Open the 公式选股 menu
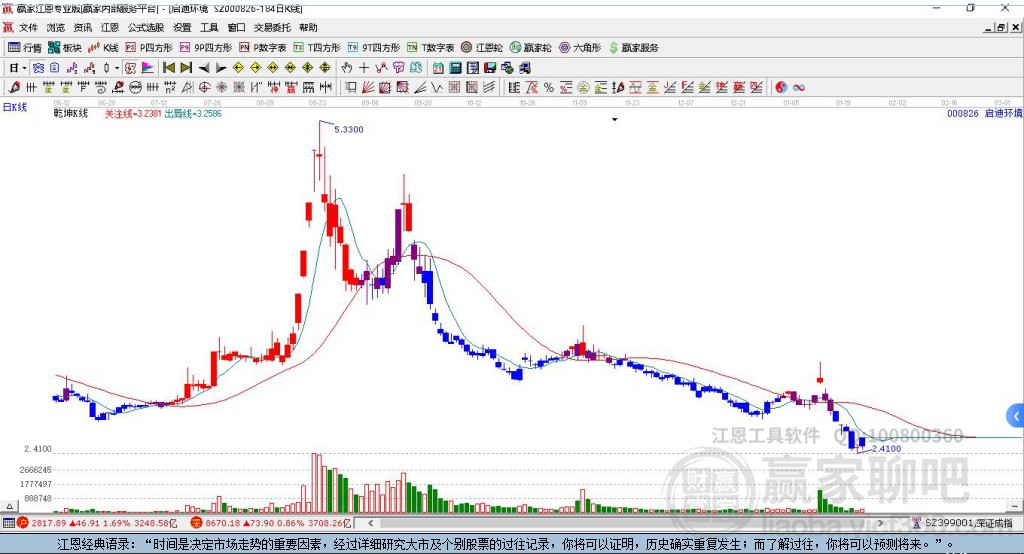The width and height of the screenshot is (1024, 554). click(x=146, y=27)
